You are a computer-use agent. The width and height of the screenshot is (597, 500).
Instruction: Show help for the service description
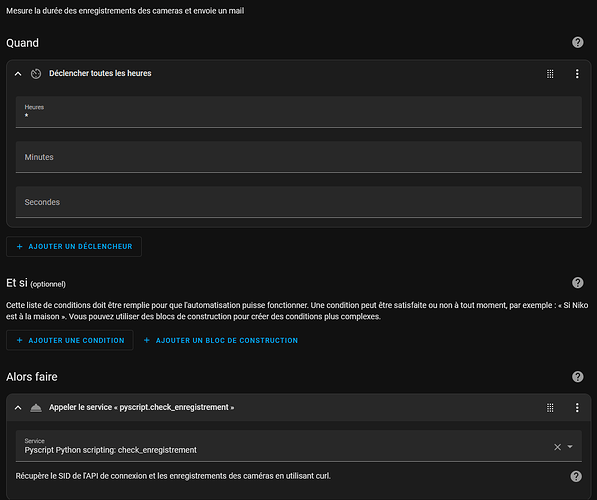pos(576,476)
